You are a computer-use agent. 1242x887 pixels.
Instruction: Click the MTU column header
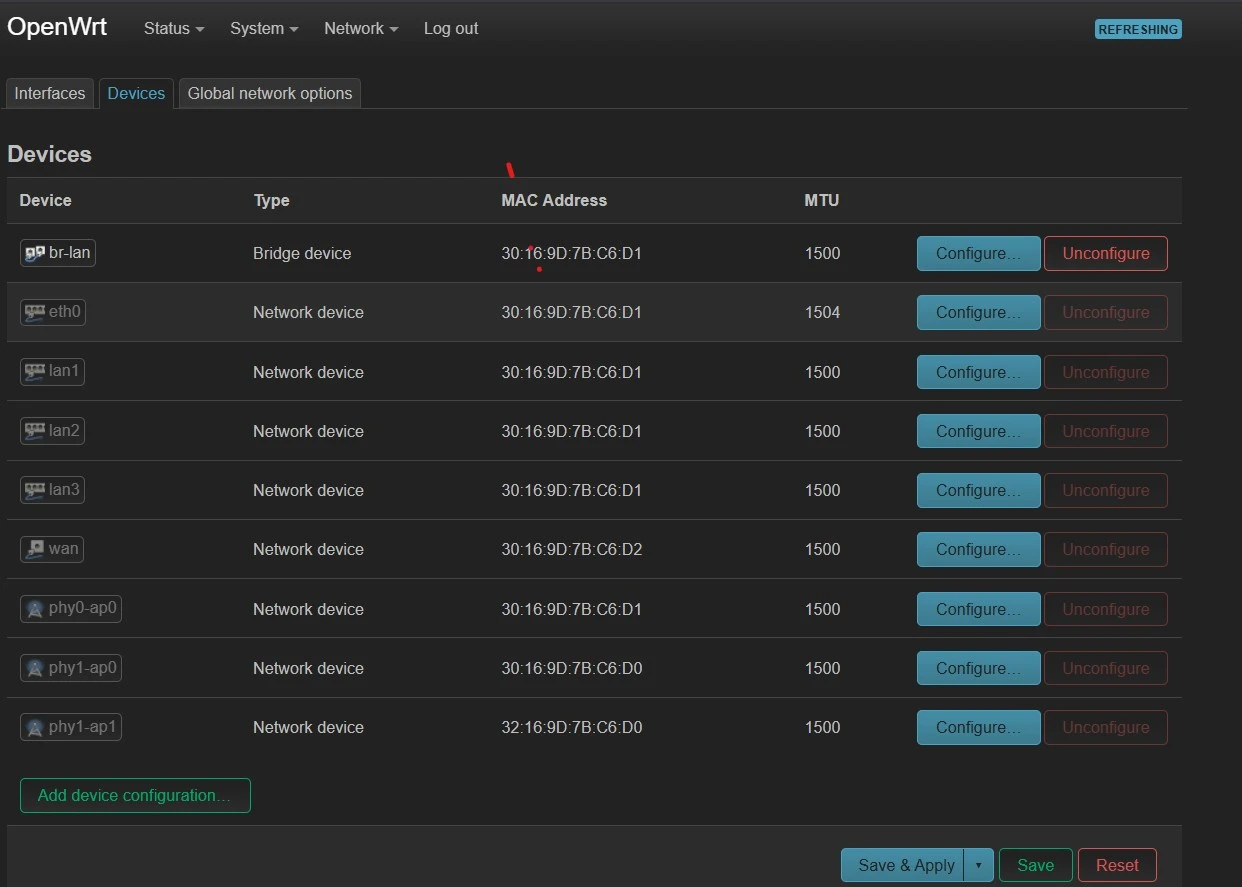822,200
